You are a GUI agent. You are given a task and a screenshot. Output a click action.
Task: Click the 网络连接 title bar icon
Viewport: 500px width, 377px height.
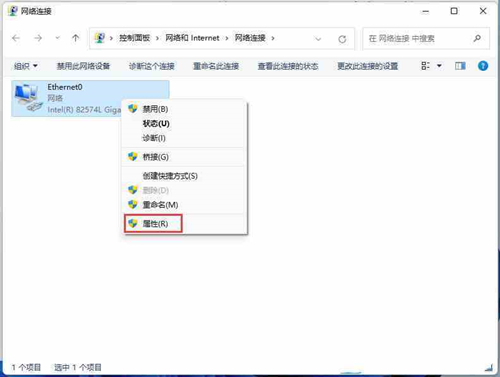(12, 11)
